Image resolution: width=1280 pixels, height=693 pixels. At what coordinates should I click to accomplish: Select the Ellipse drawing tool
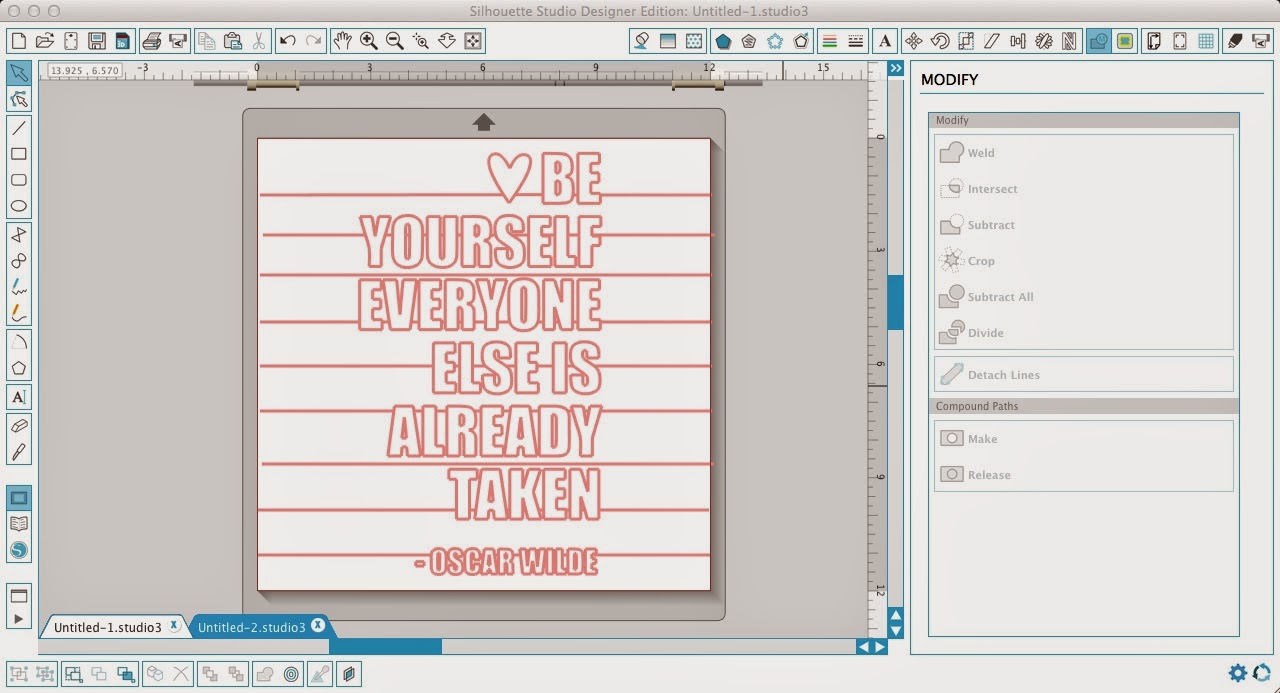pyautogui.click(x=19, y=206)
